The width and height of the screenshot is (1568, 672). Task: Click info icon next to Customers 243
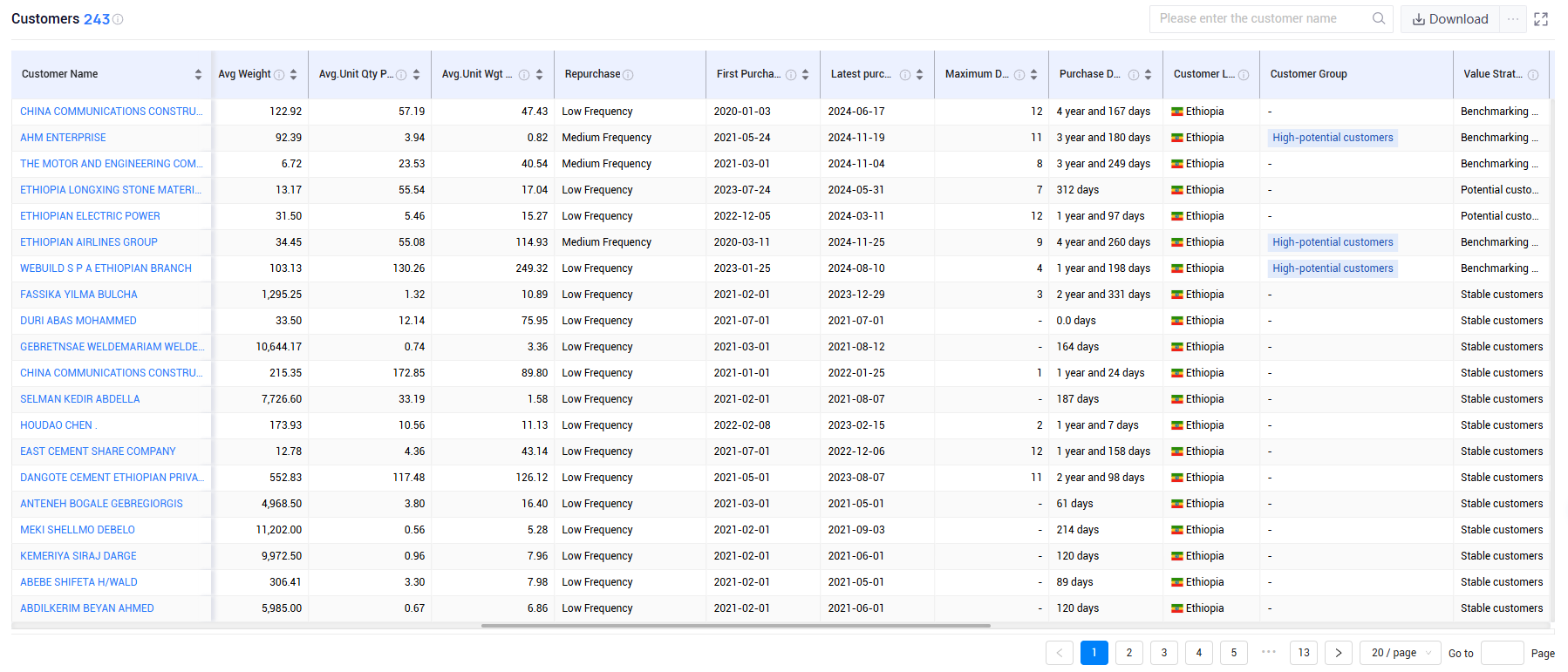pyautogui.click(x=118, y=19)
